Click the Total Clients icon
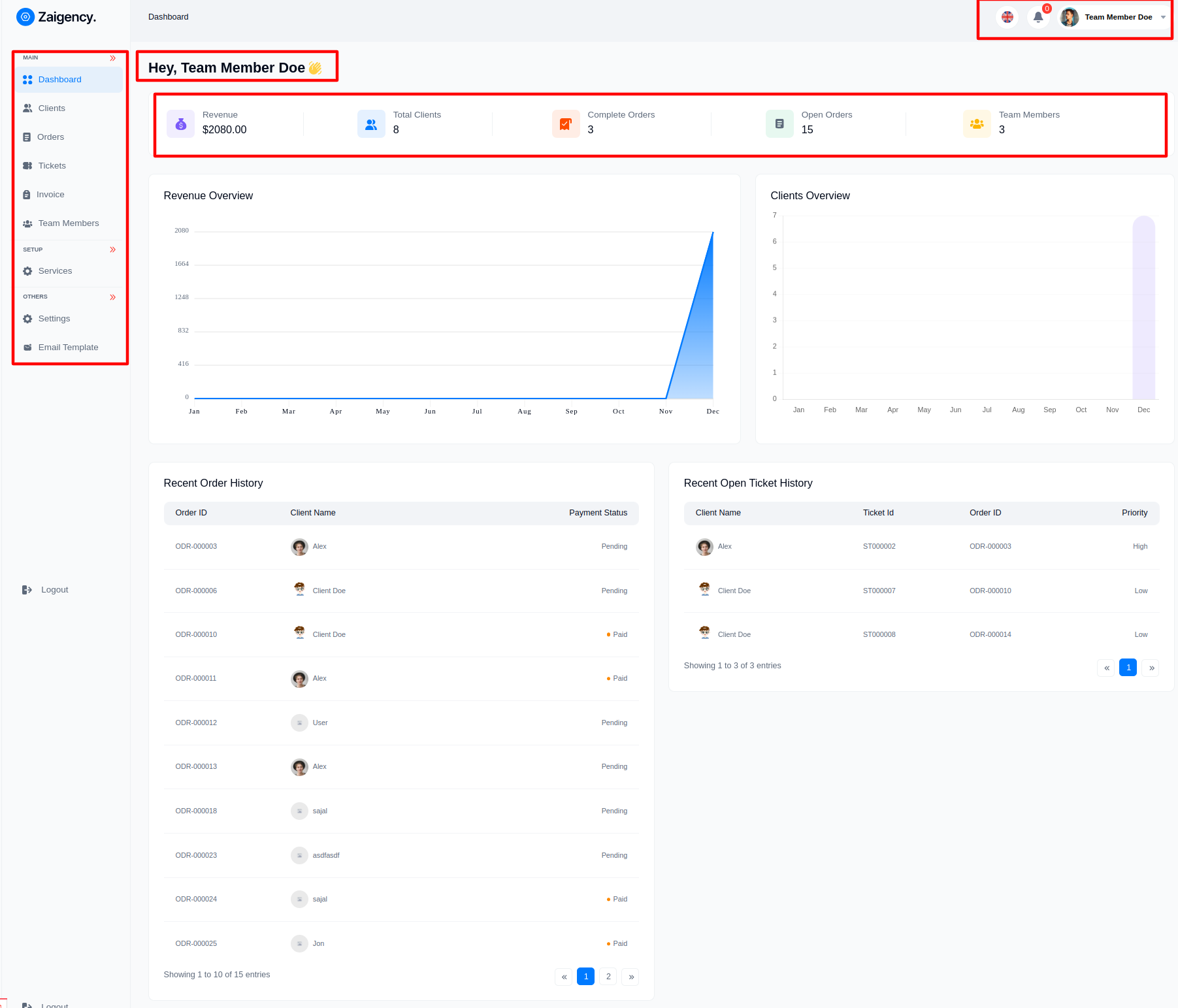Image resolution: width=1178 pixels, height=1008 pixels. pos(371,123)
